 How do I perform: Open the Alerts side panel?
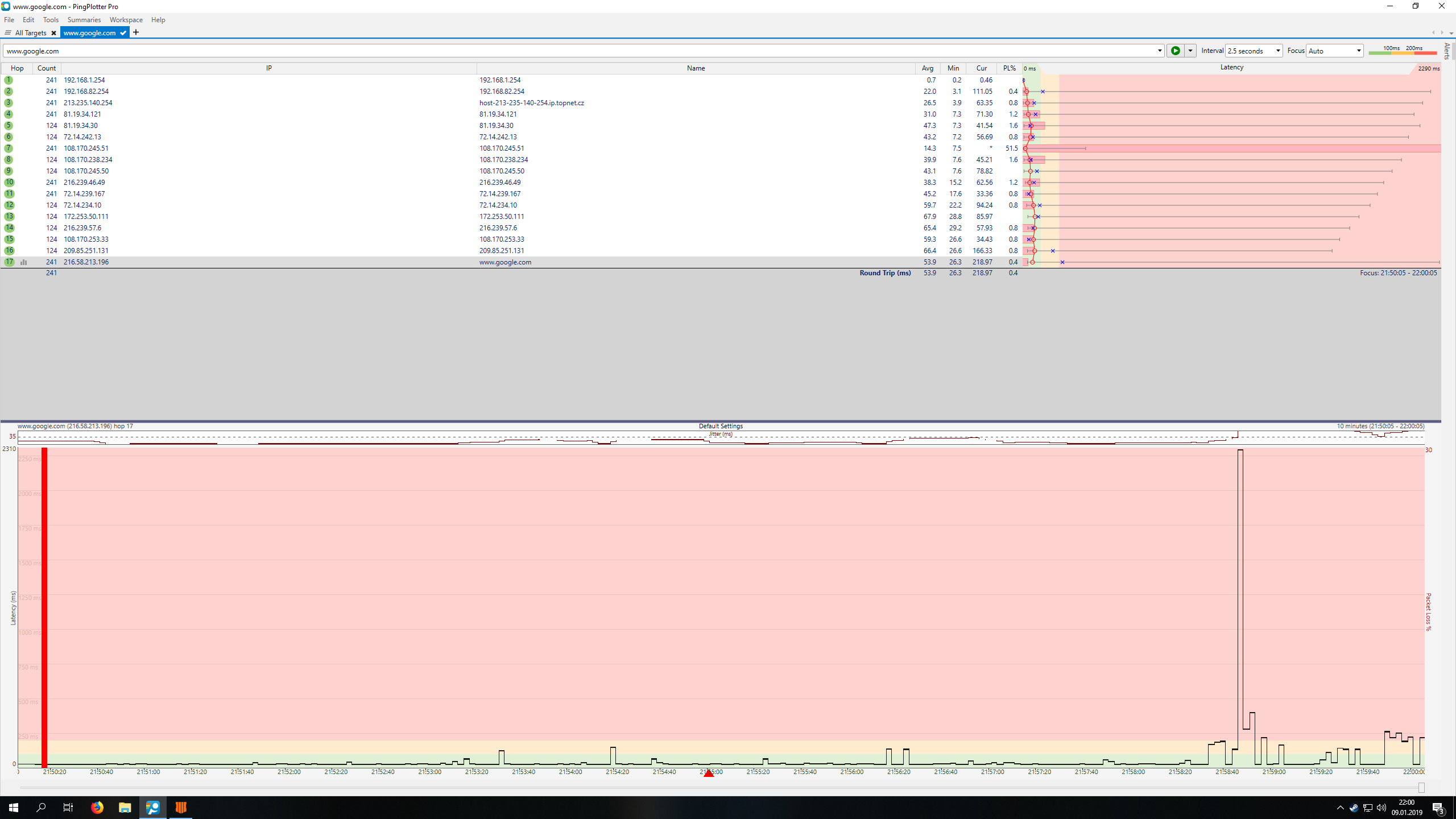[x=1447, y=51]
